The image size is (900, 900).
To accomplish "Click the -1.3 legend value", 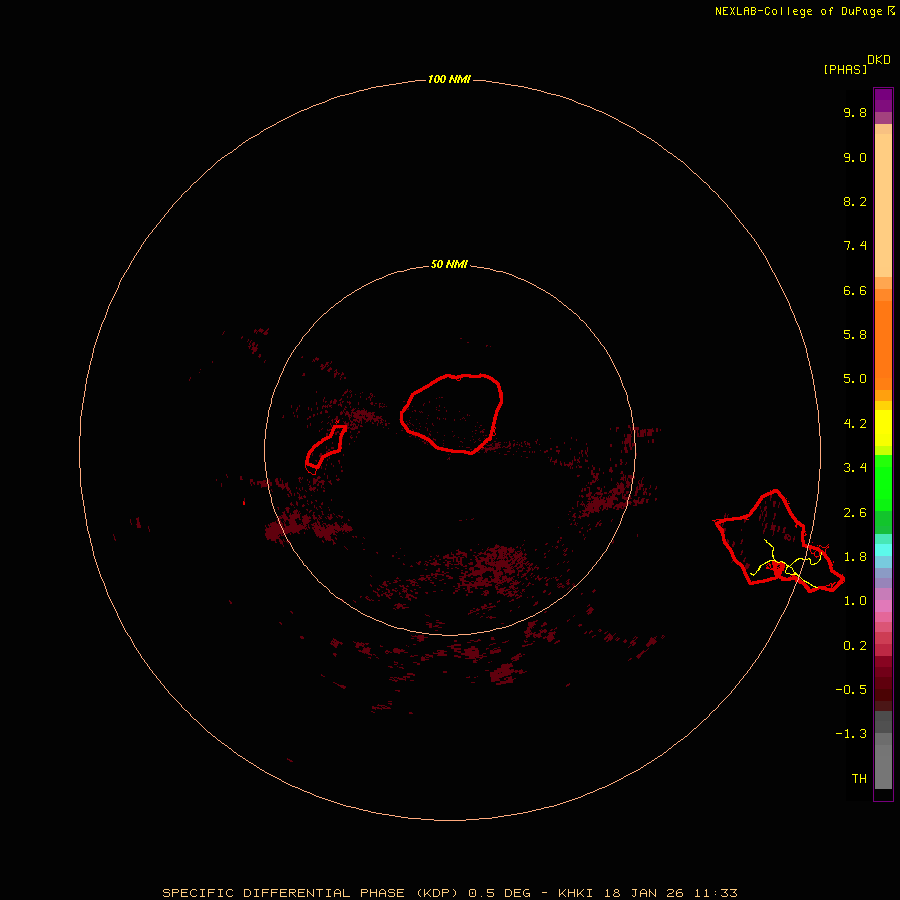I will 851,734.
